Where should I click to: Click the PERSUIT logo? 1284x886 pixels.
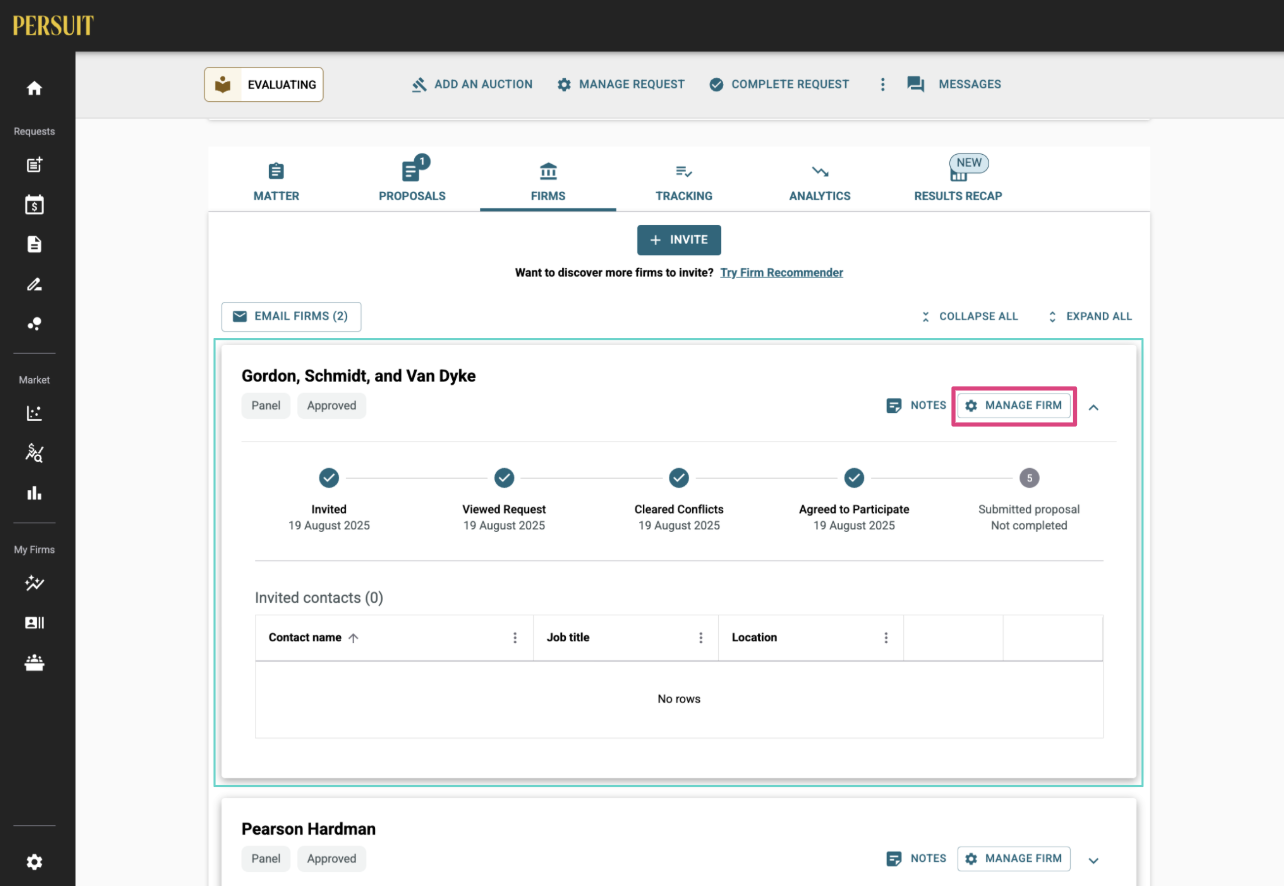(53, 26)
